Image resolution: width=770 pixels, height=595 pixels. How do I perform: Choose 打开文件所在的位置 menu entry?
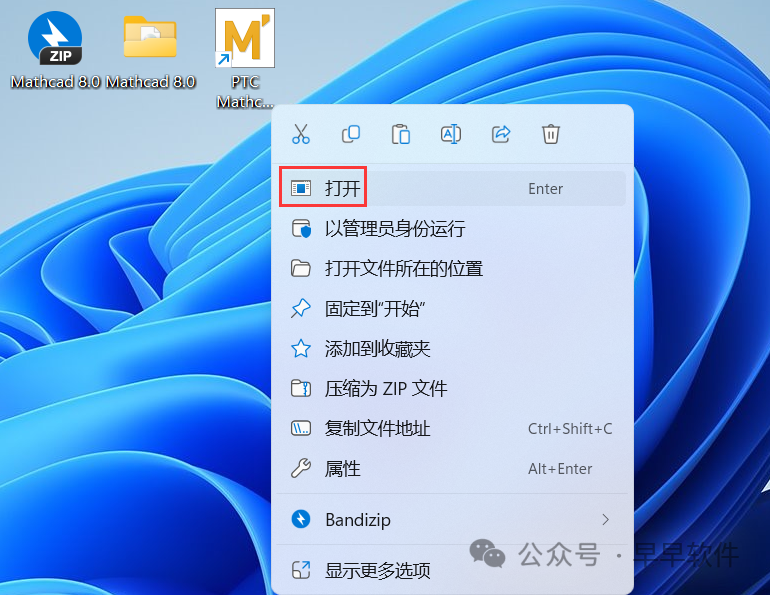[452, 269]
